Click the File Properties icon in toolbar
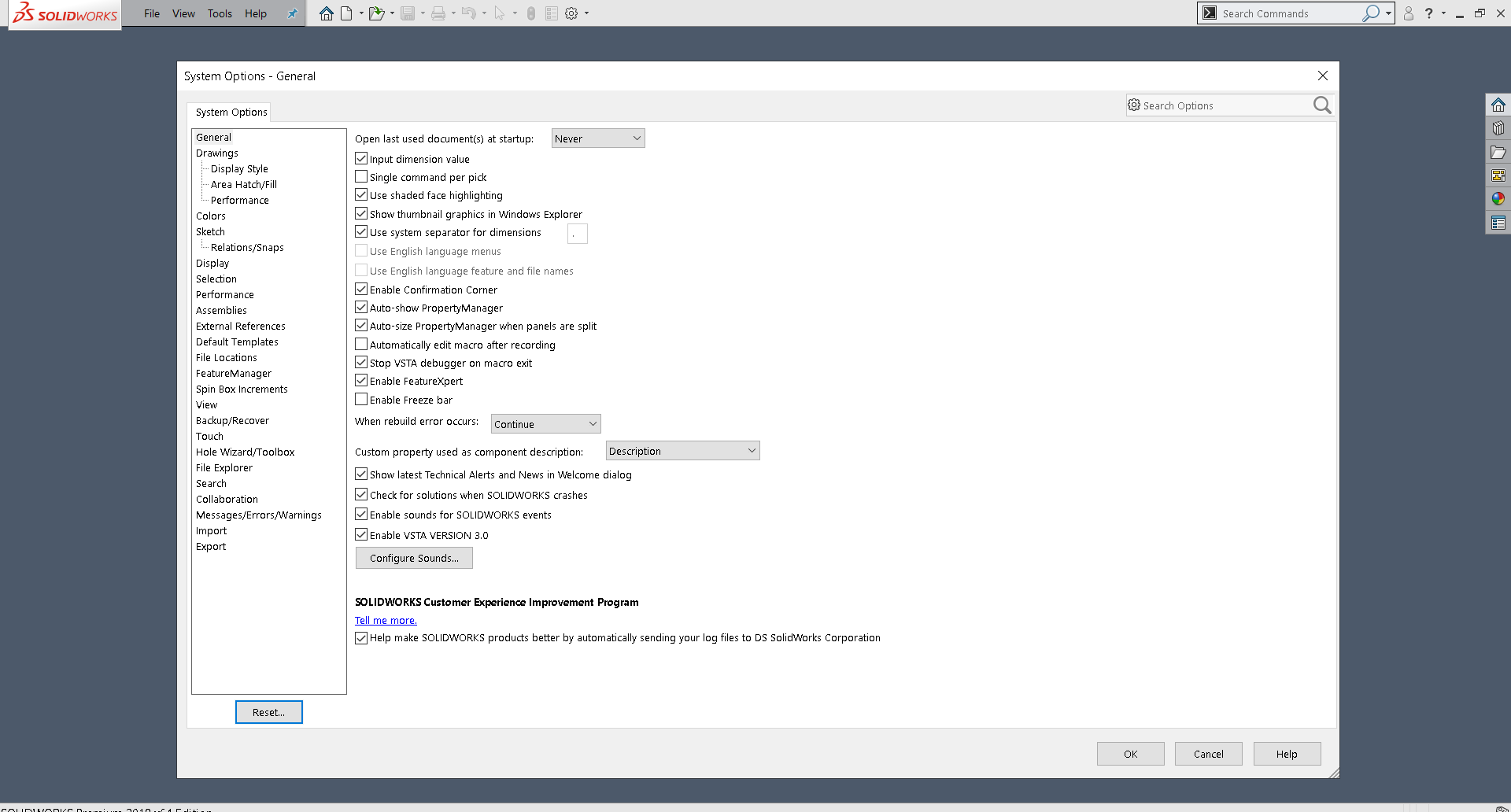 pos(552,13)
